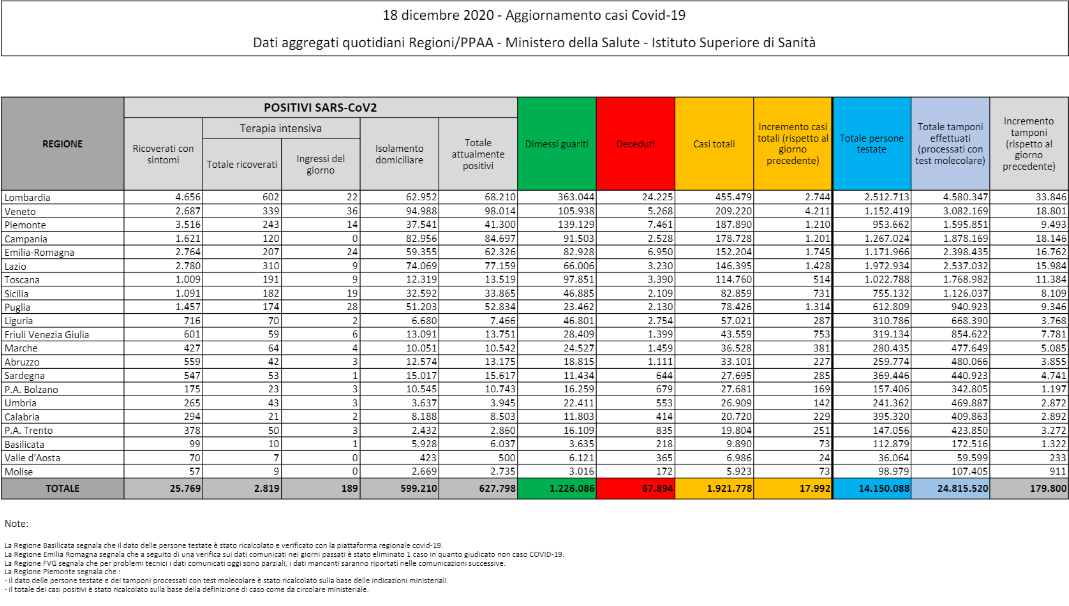Image resolution: width=1069 pixels, height=606 pixels.
Task: Select total Ingressi del giorno value 189
Action: (350, 489)
